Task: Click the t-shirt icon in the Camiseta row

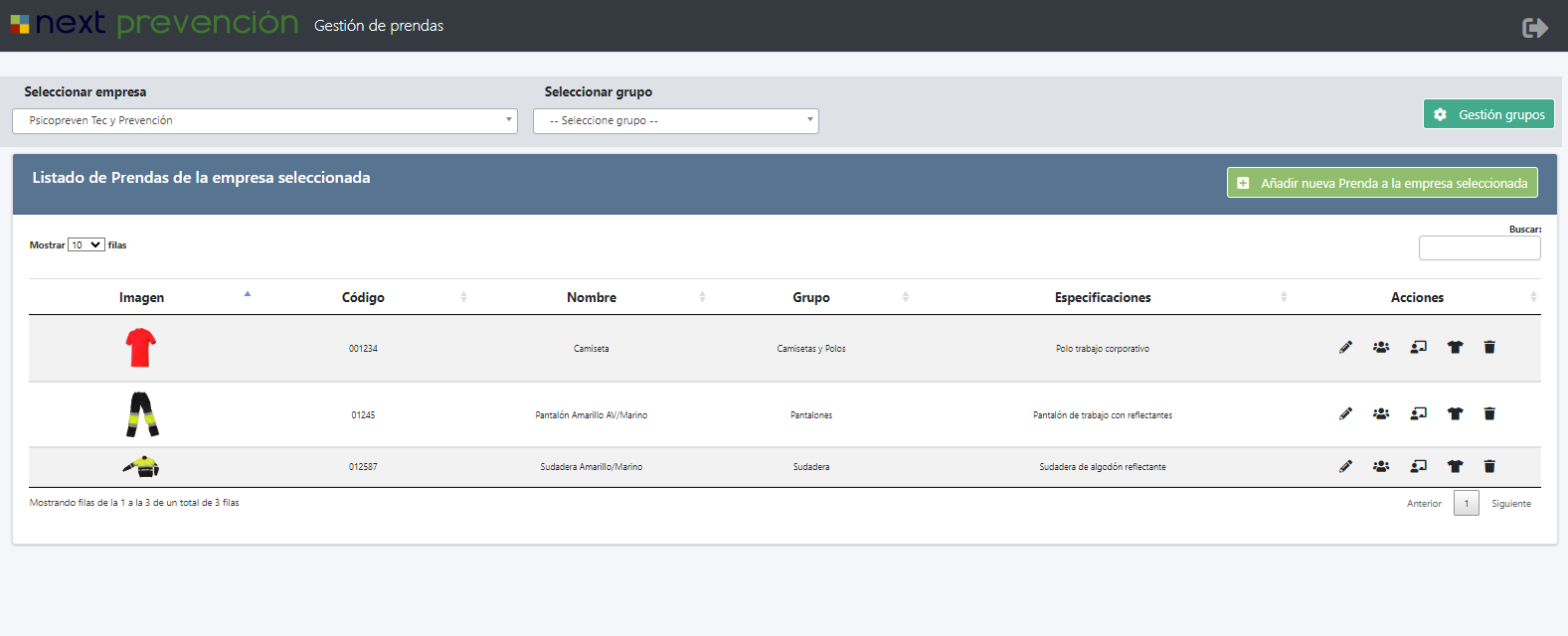Action: (x=1456, y=348)
